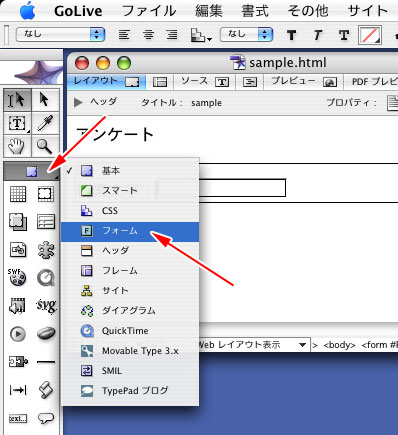The height and width of the screenshot is (435, 398).
Task: Select the hand tool
Action: 17,146
